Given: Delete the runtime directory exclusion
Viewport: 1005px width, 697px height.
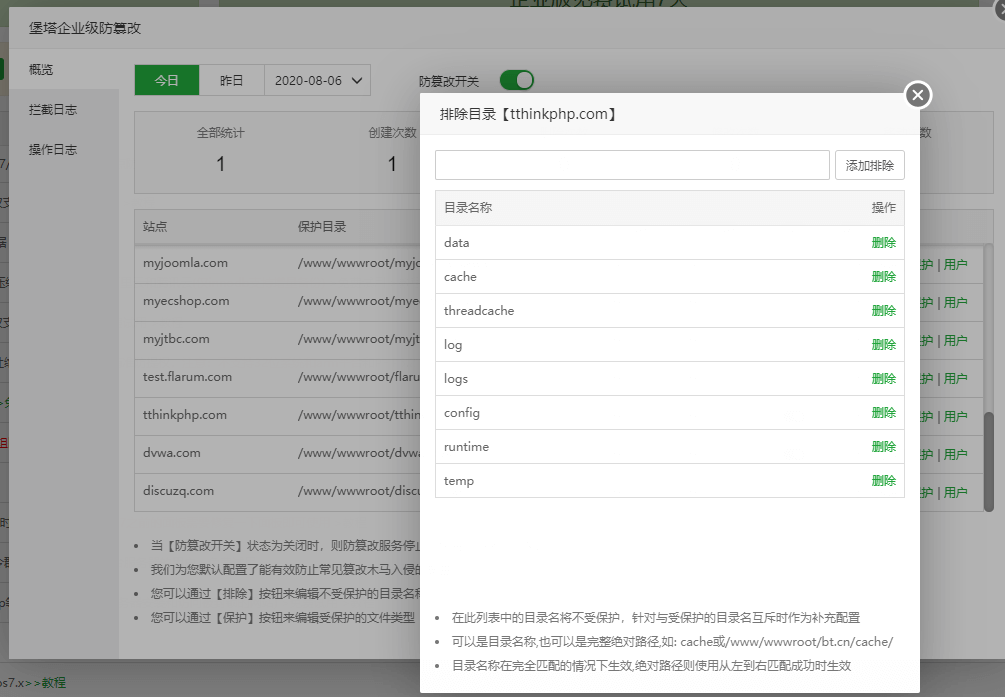Looking at the screenshot, I should (883, 446).
